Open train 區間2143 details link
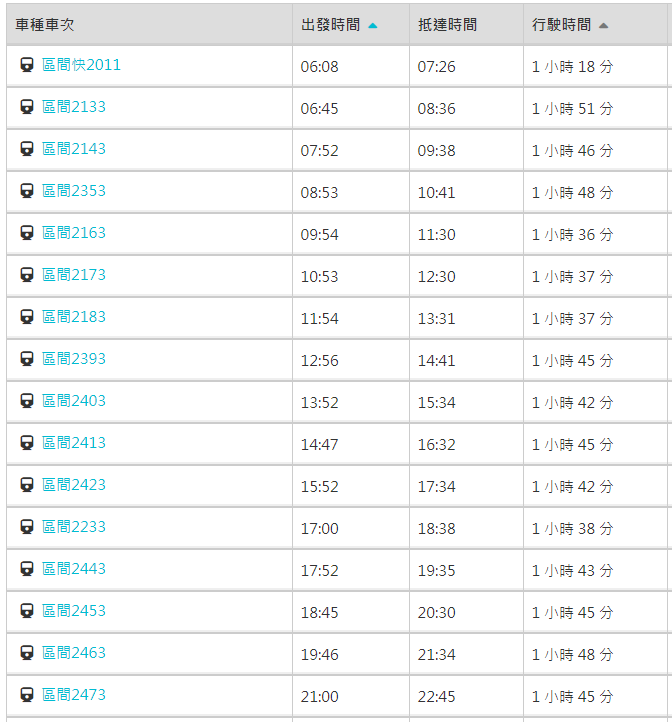Viewport: 672px width, 722px height. coord(73,149)
